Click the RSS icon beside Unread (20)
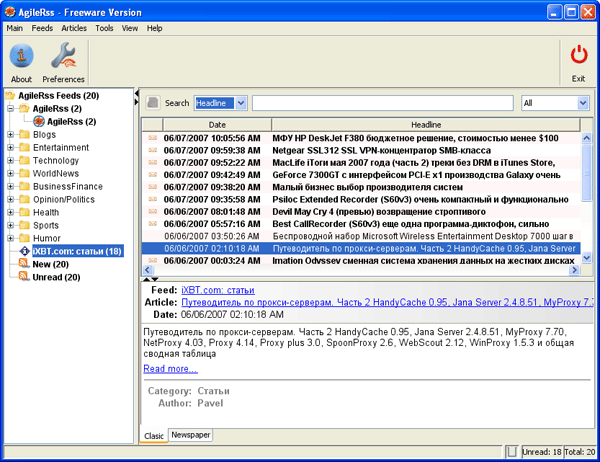Image resolution: width=600 pixels, height=462 pixels. coord(24,277)
